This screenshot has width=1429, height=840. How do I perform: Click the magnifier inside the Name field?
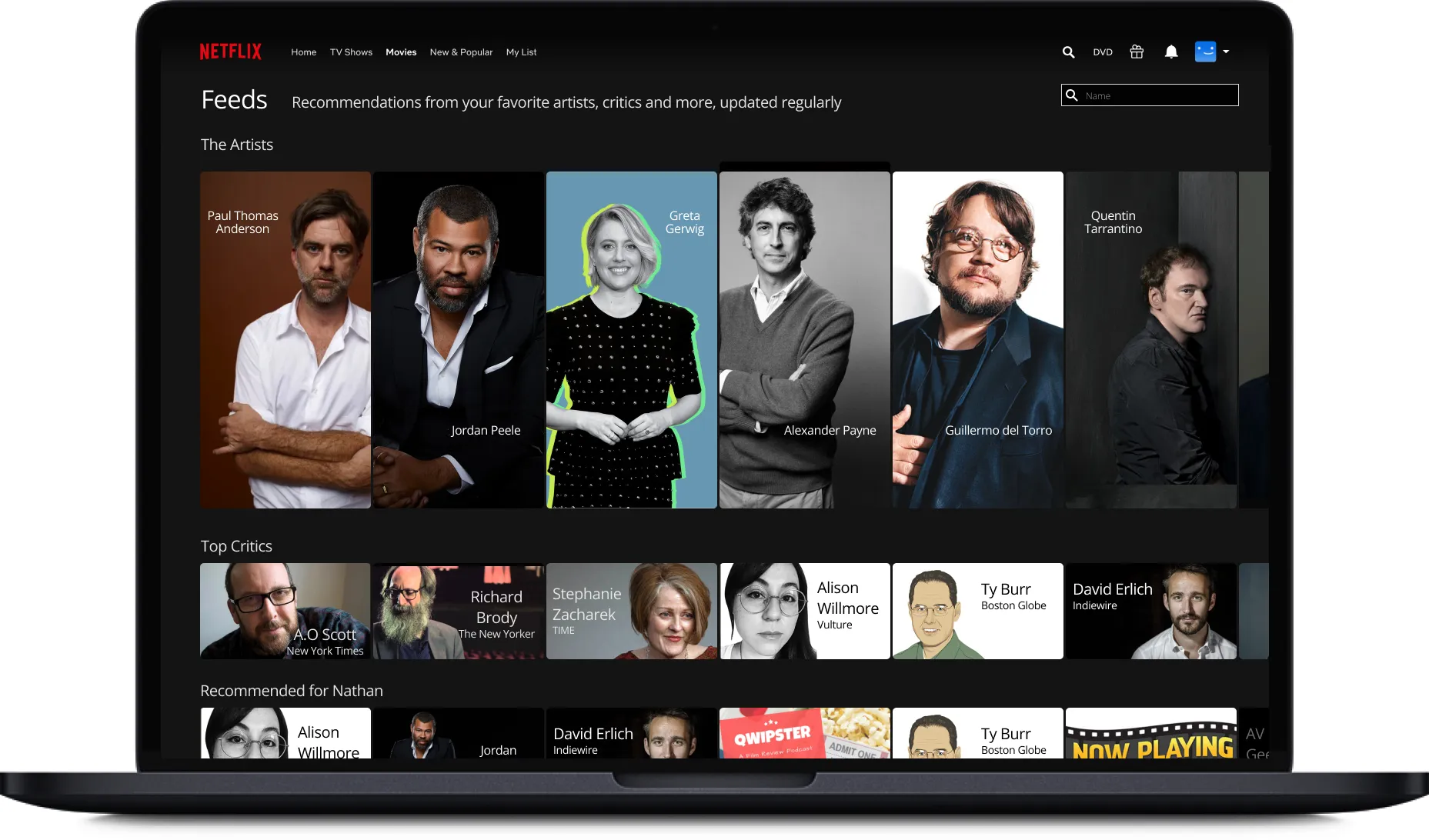click(x=1073, y=95)
